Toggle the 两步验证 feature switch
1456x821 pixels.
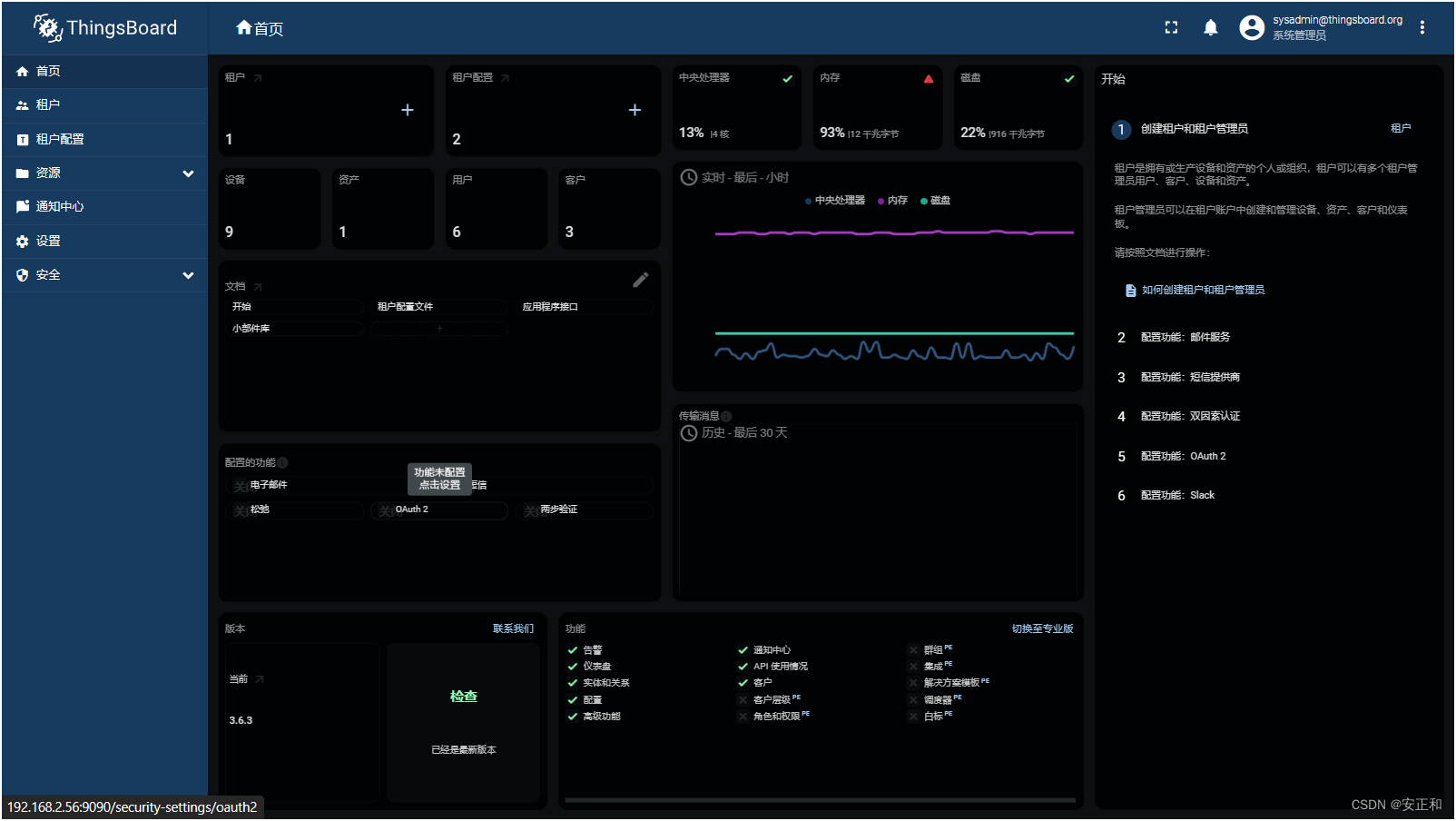click(530, 510)
